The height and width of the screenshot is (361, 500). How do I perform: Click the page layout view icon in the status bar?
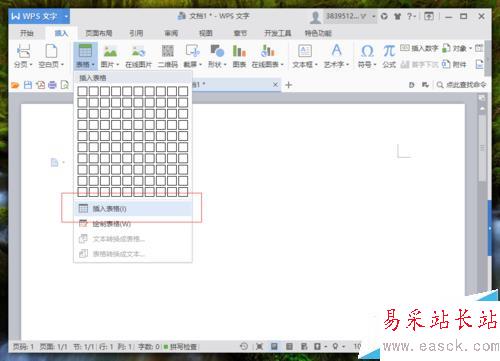point(274,347)
